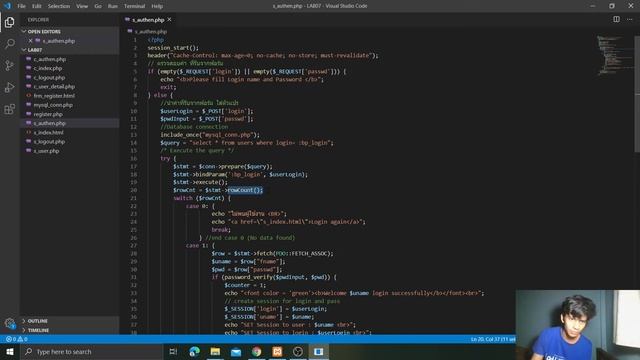This screenshot has height=360, width=640.
Task: Open the Search view in activity bar
Action: [9, 44]
